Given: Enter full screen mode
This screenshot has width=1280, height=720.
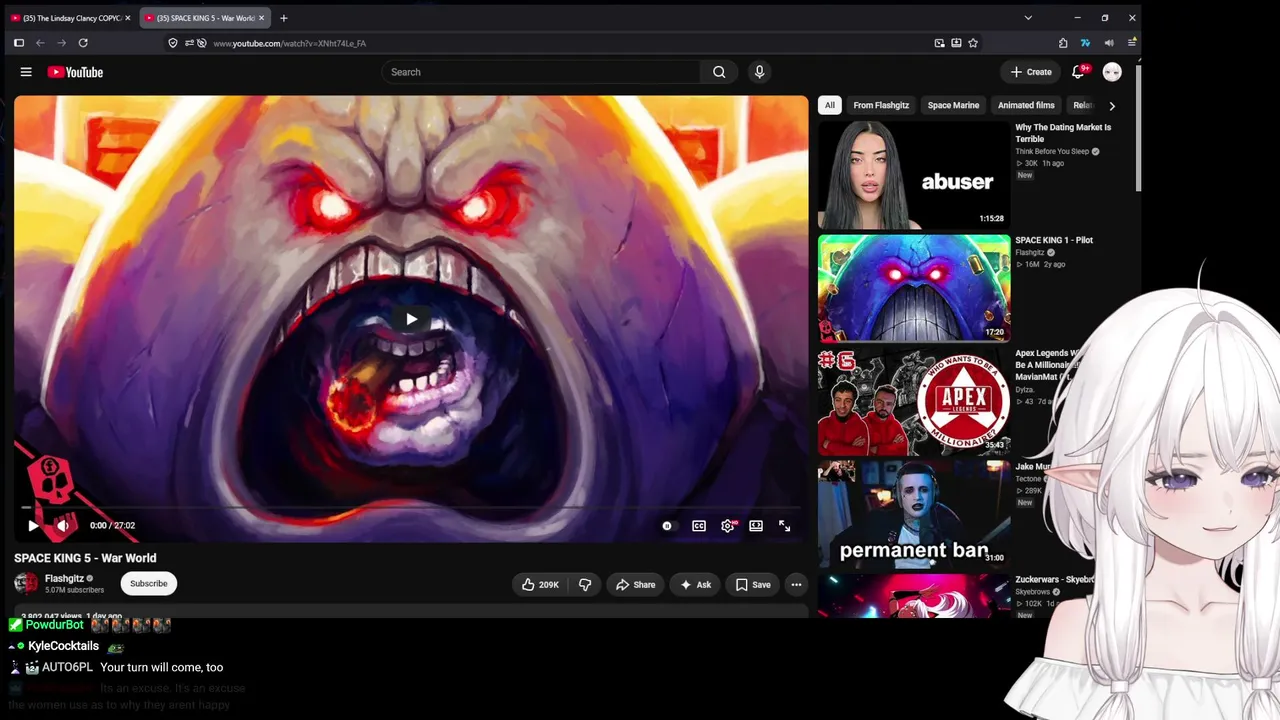Looking at the screenshot, I should pos(785,526).
